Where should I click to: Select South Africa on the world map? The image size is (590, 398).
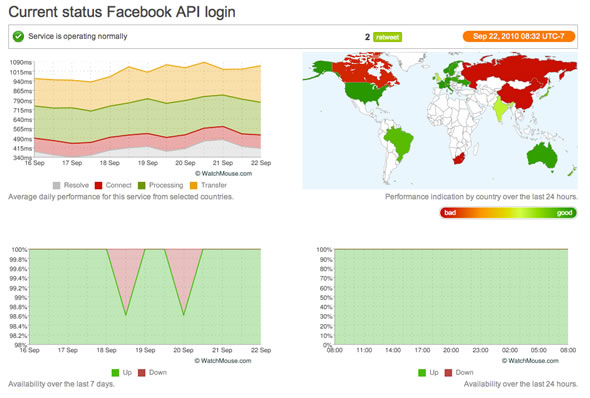click(x=459, y=158)
